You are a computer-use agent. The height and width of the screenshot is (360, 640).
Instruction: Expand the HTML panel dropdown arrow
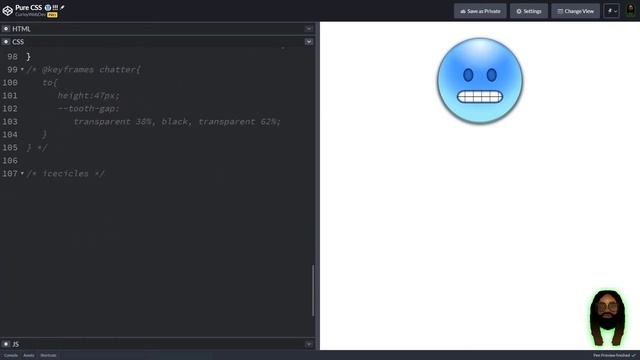309,29
